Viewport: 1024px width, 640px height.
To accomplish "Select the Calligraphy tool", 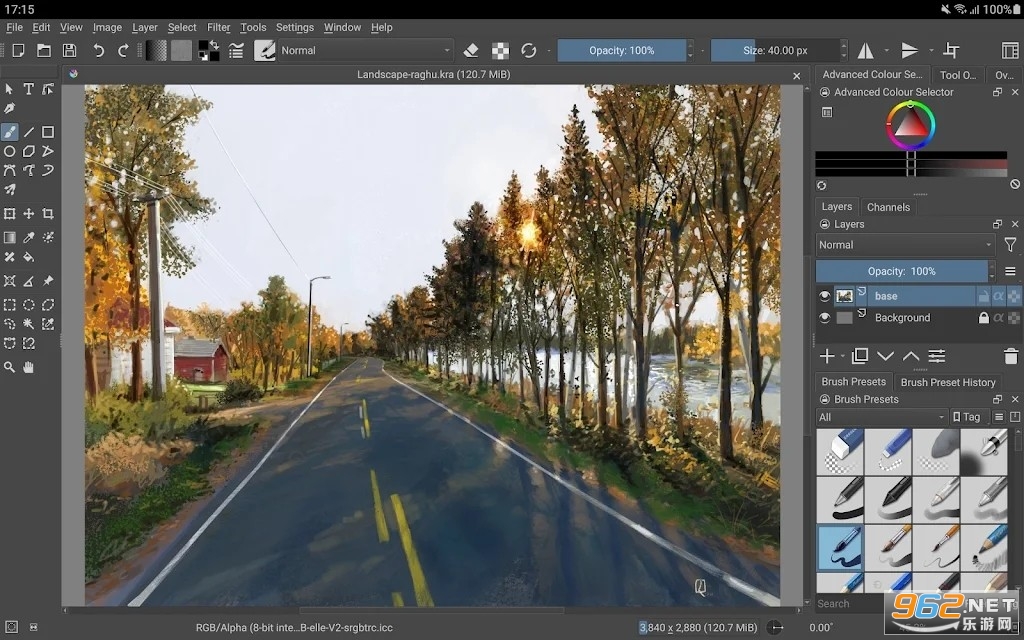I will pos(9,108).
